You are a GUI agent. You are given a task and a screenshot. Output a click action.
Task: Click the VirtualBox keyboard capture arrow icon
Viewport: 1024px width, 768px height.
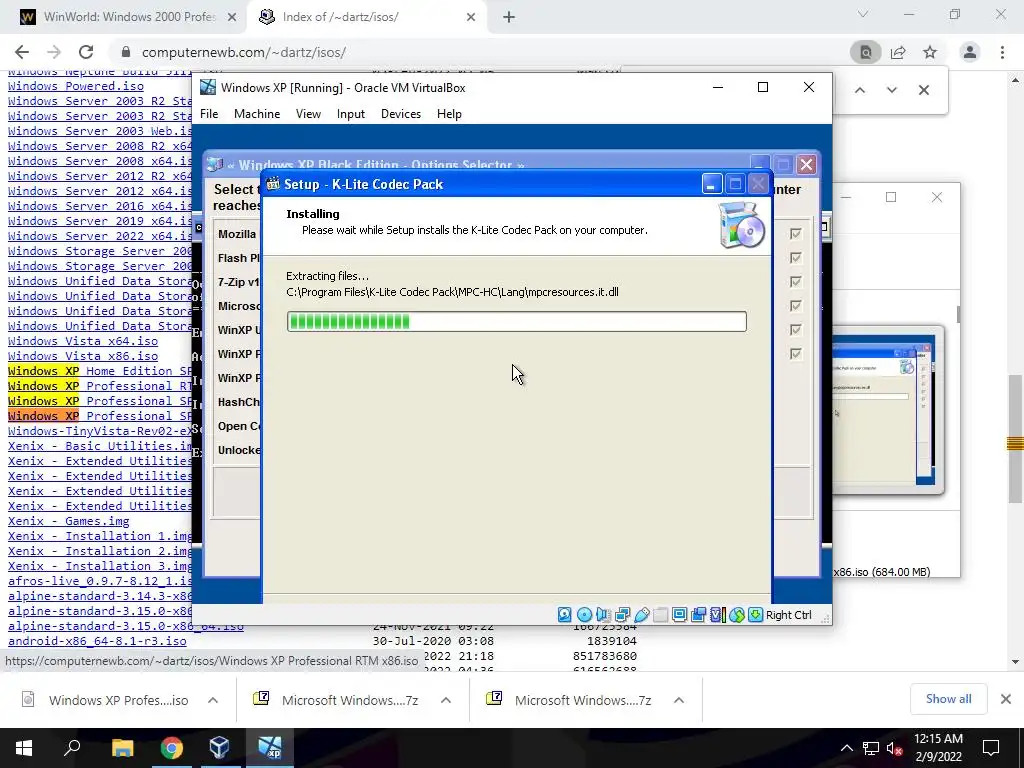(755, 615)
